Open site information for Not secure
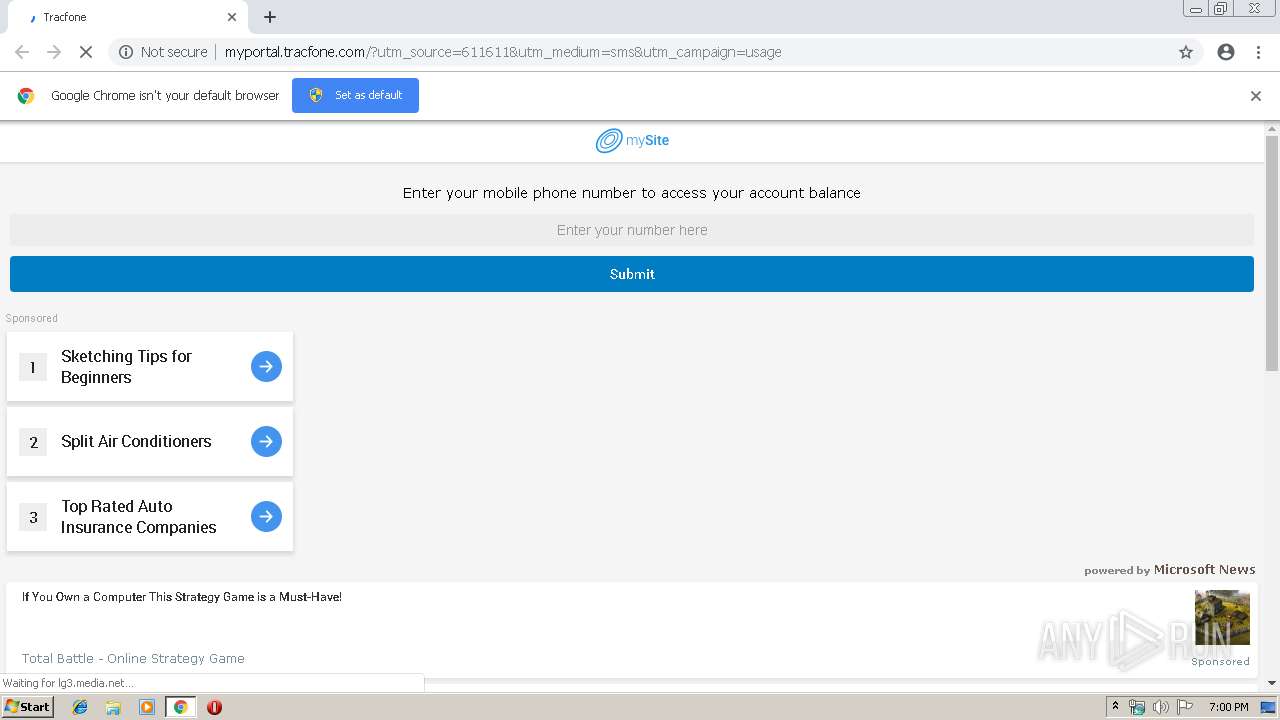 click(163, 52)
